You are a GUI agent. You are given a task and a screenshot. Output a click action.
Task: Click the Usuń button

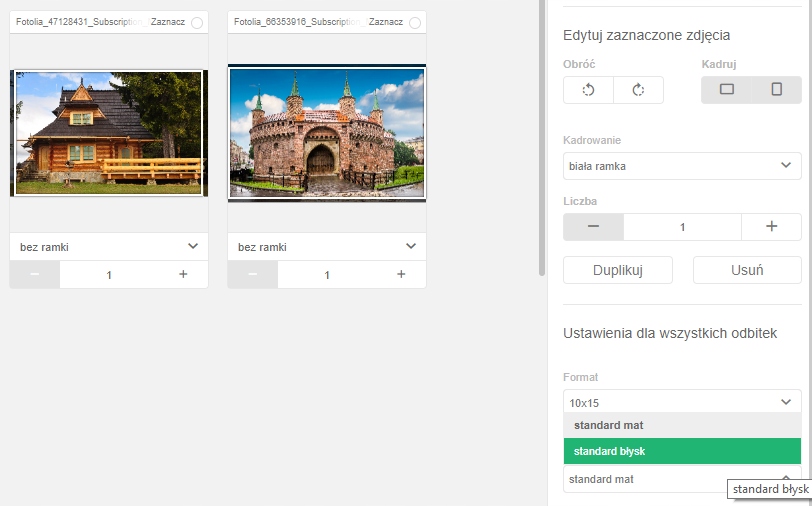(747, 270)
